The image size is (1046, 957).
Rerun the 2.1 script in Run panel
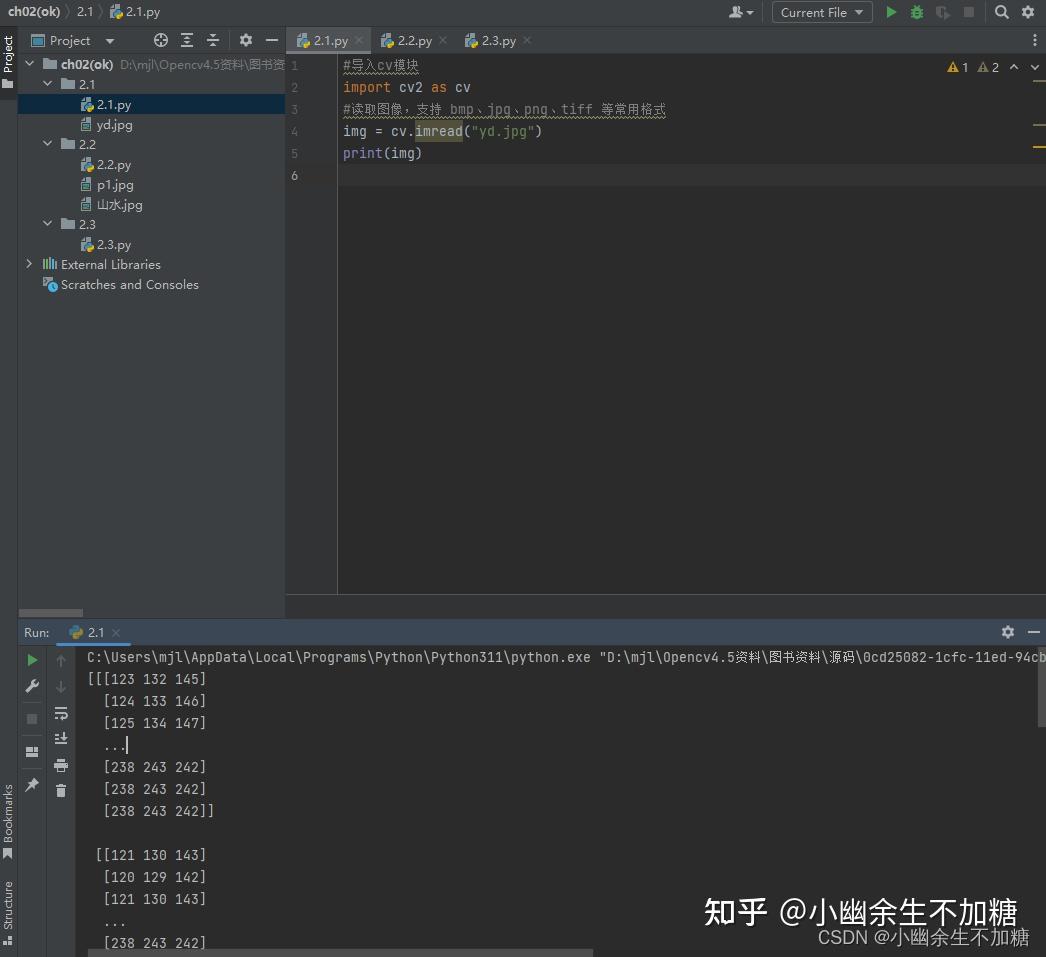[x=31, y=660]
